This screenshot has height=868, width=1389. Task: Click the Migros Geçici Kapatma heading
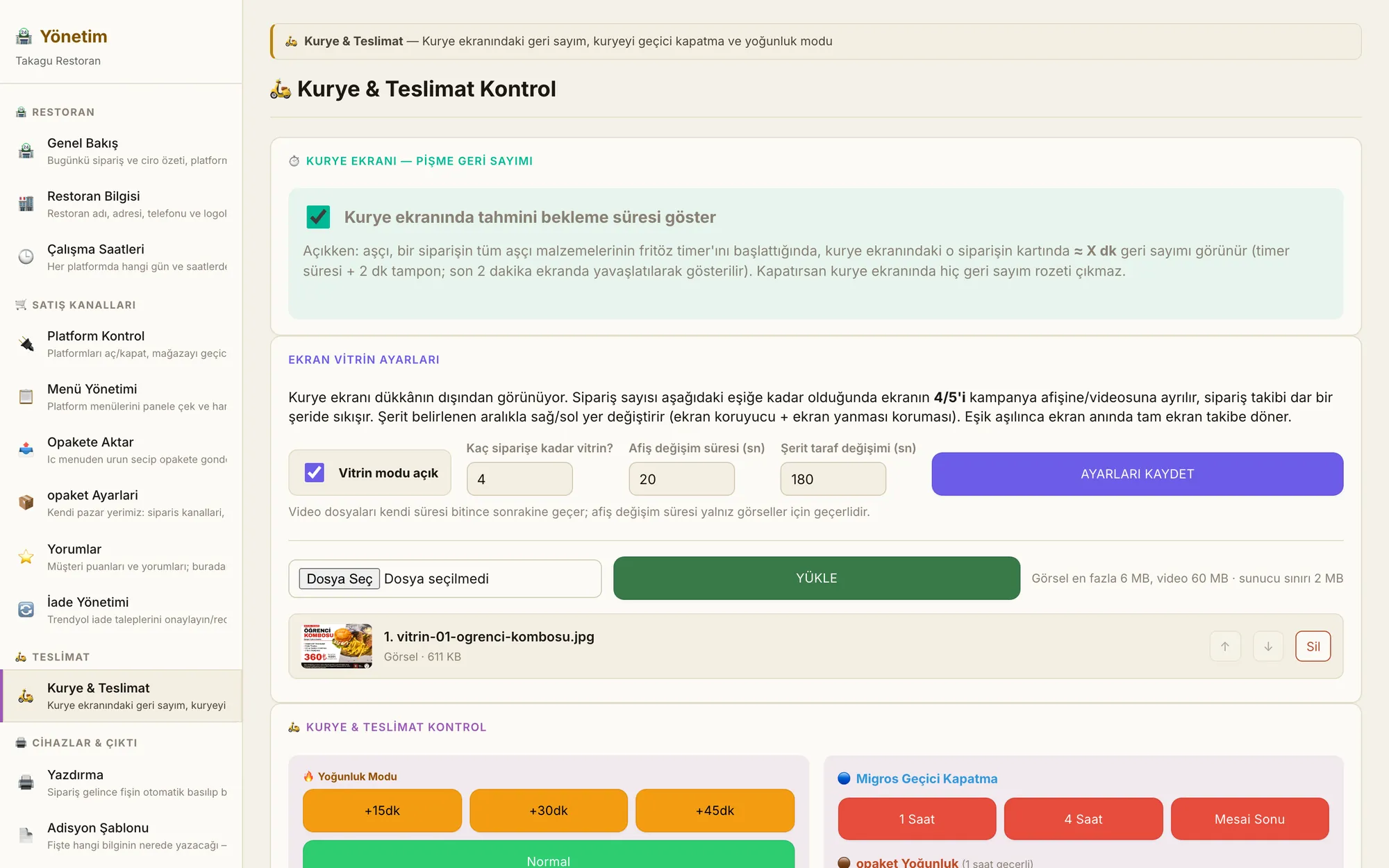point(926,778)
